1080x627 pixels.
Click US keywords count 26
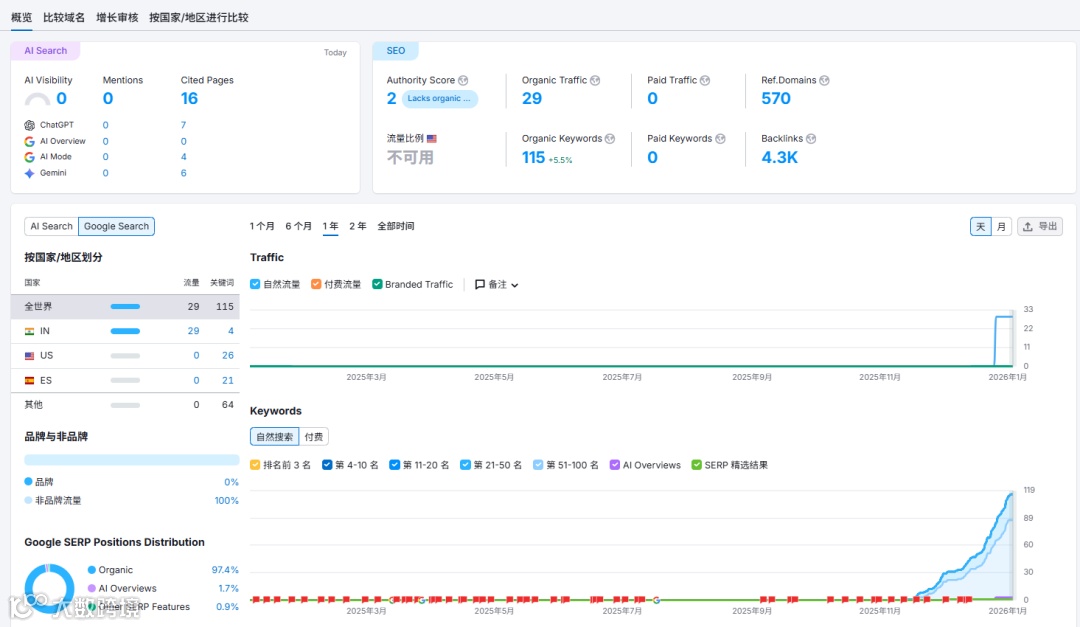click(228, 356)
